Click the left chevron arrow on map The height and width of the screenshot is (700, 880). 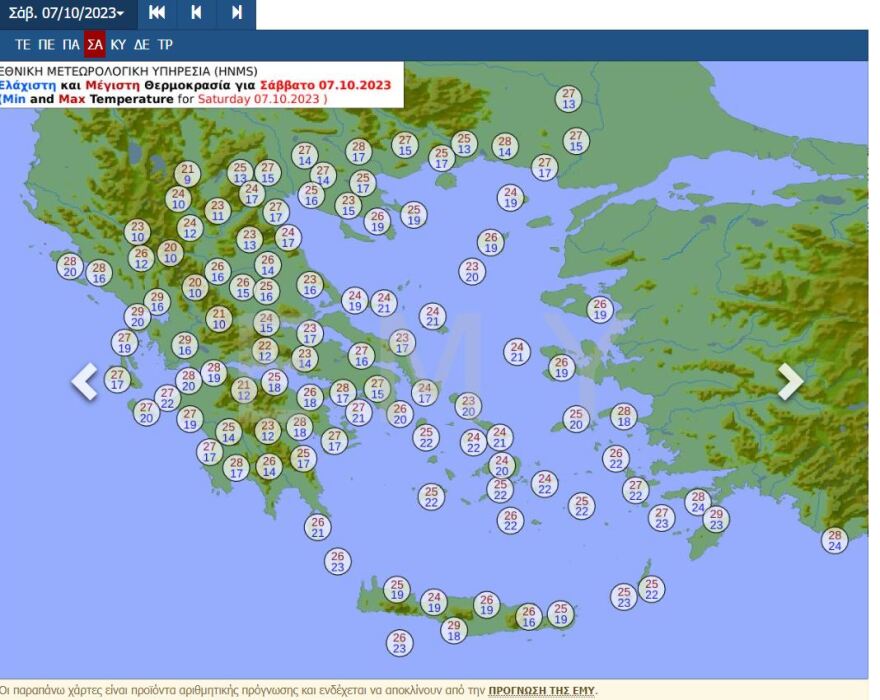click(85, 381)
